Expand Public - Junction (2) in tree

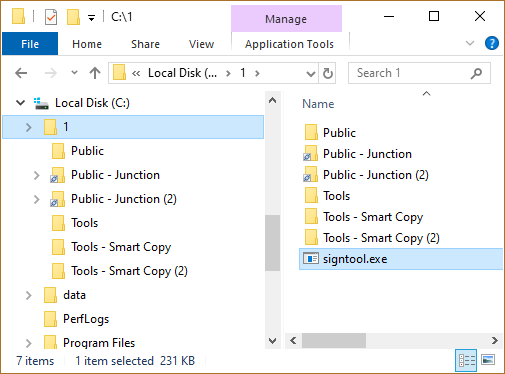tap(37, 199)
